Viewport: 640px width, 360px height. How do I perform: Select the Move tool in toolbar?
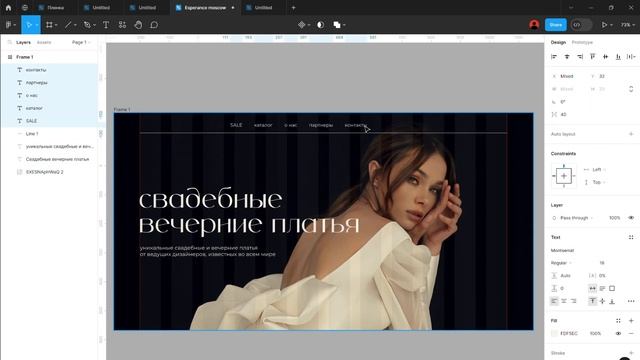29,25
